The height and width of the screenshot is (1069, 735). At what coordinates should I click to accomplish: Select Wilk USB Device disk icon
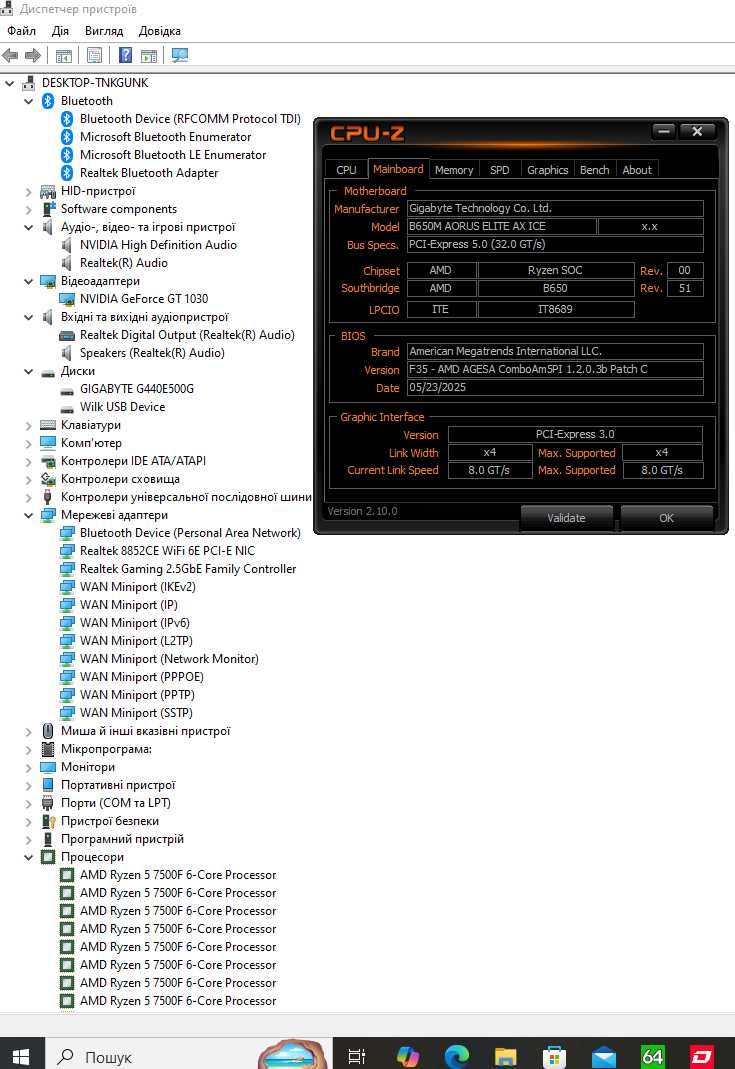click(x=67, y=408)
